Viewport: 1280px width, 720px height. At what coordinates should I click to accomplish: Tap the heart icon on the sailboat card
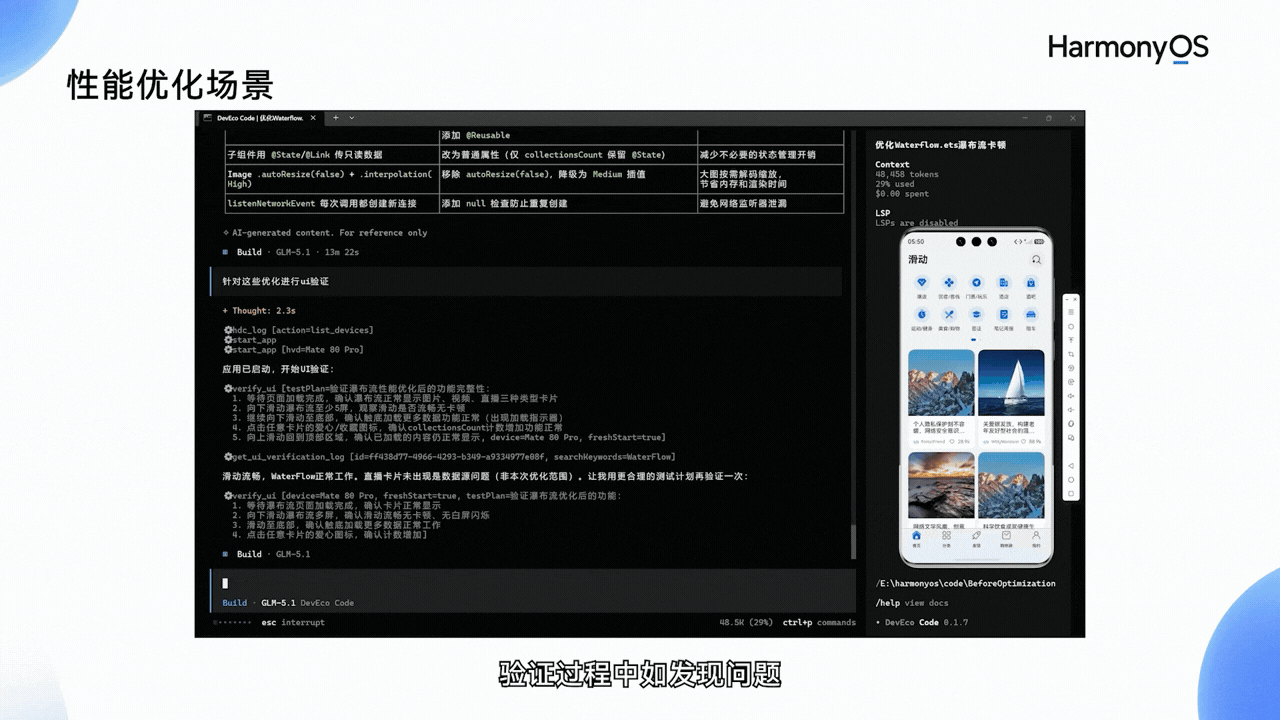[1023, 441]
